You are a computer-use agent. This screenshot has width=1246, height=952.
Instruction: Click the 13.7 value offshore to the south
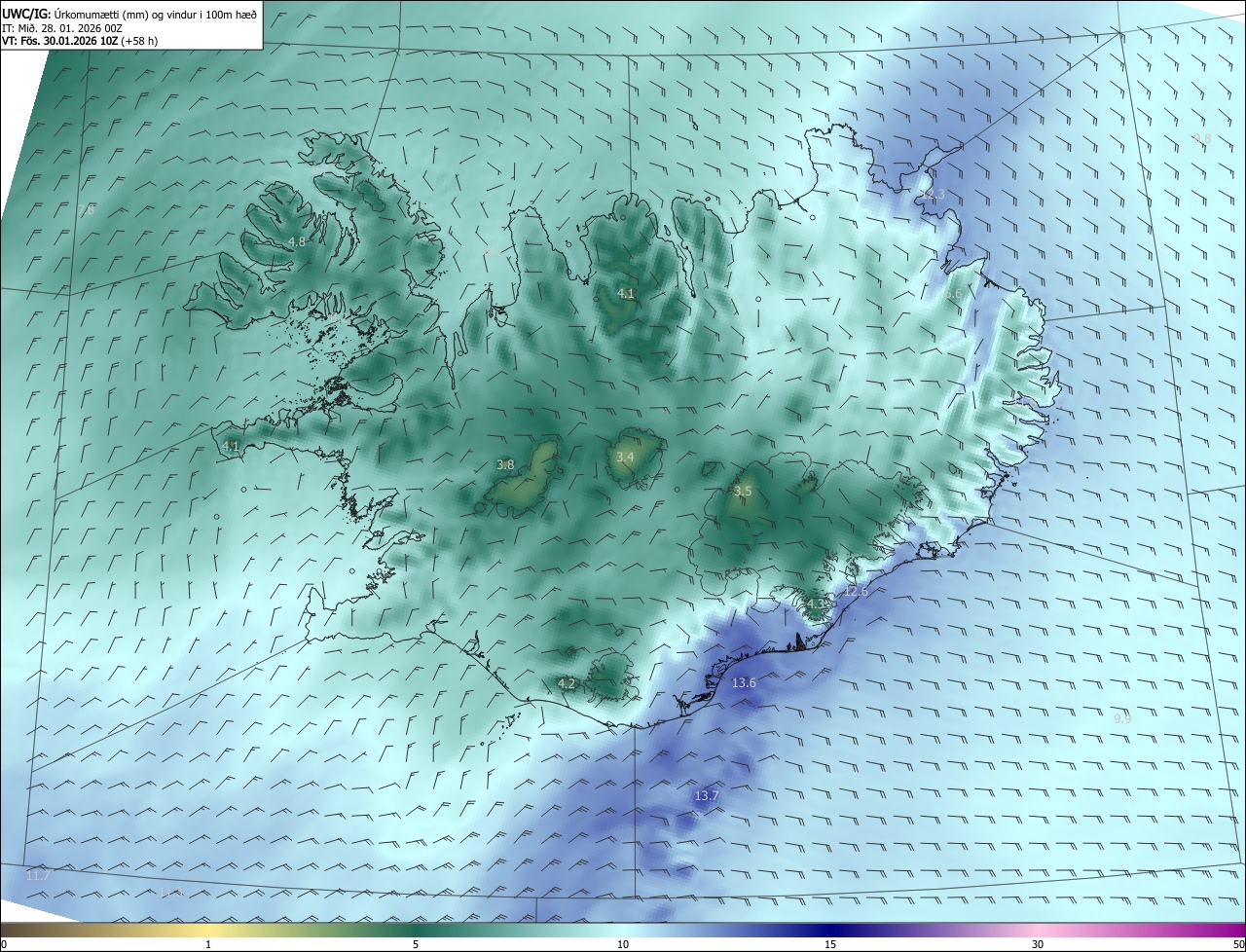coord(706,795)
